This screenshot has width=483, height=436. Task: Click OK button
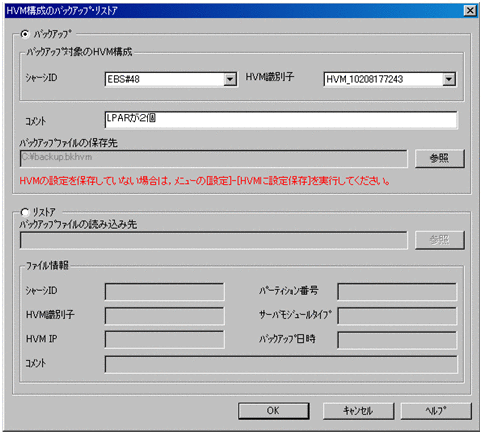coord(273,411)
